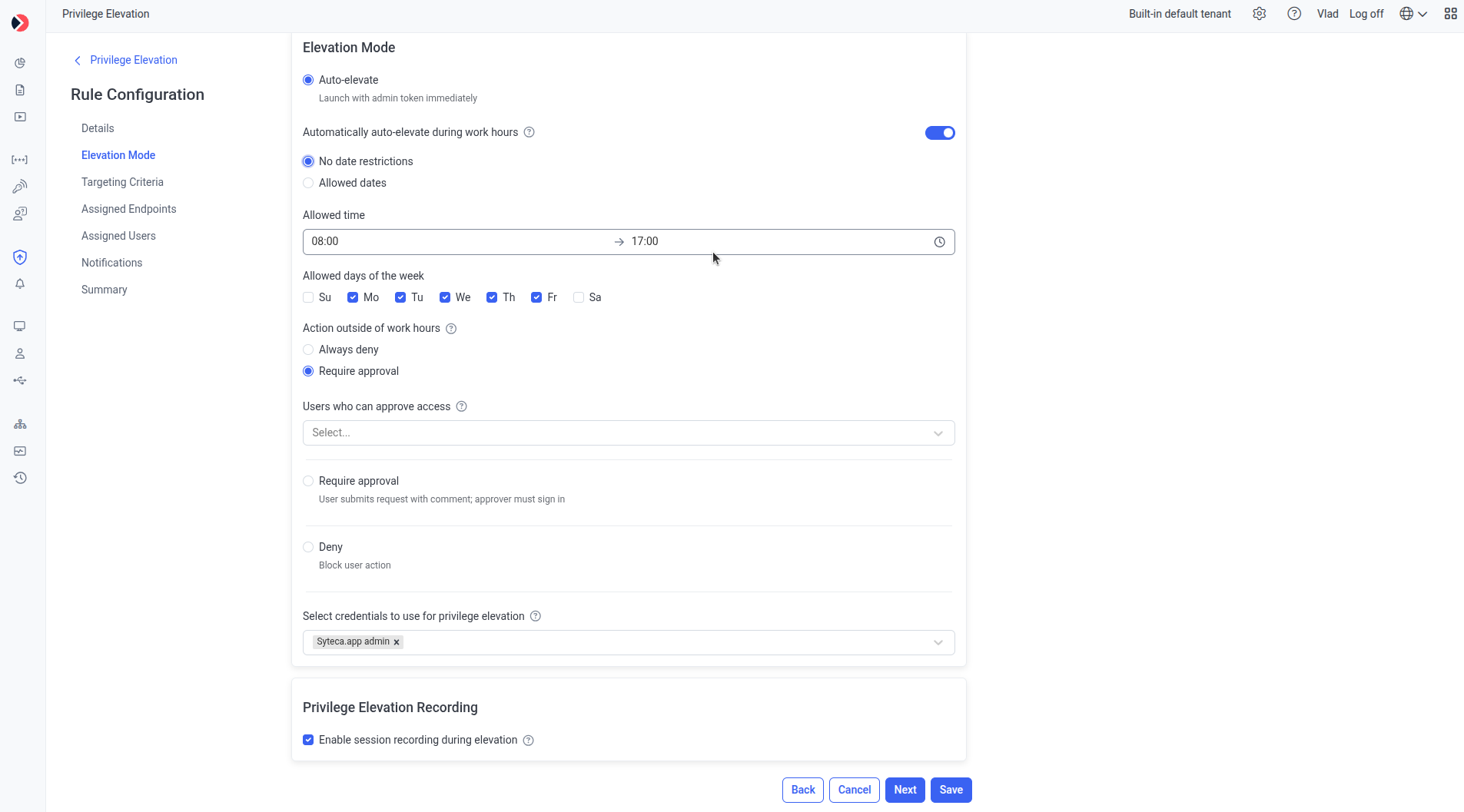Go to Elevation Mode section

click(x=118, y=155)
